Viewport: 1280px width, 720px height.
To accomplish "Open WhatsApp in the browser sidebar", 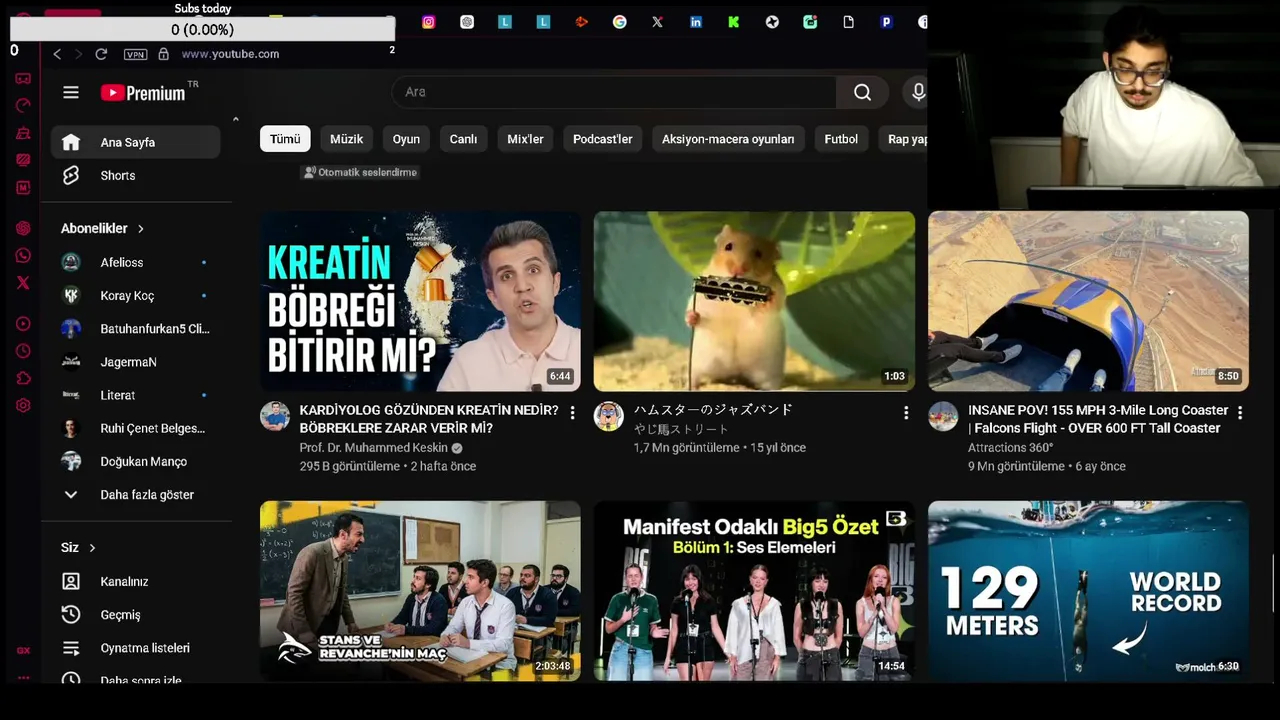I will pyautogui.click(x=23, y=256).
